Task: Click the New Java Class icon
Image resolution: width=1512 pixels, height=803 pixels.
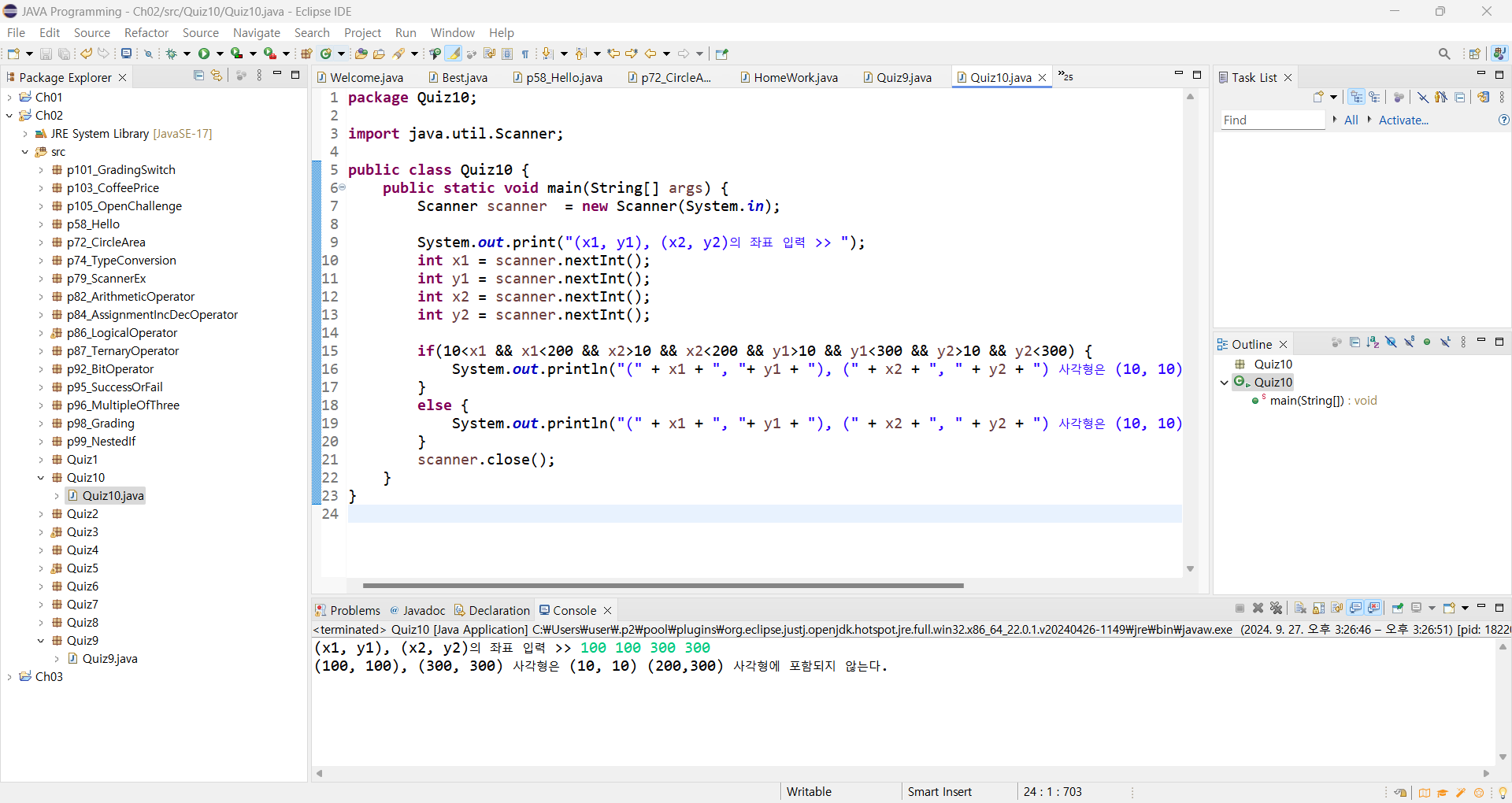Action: coord(326,54)
